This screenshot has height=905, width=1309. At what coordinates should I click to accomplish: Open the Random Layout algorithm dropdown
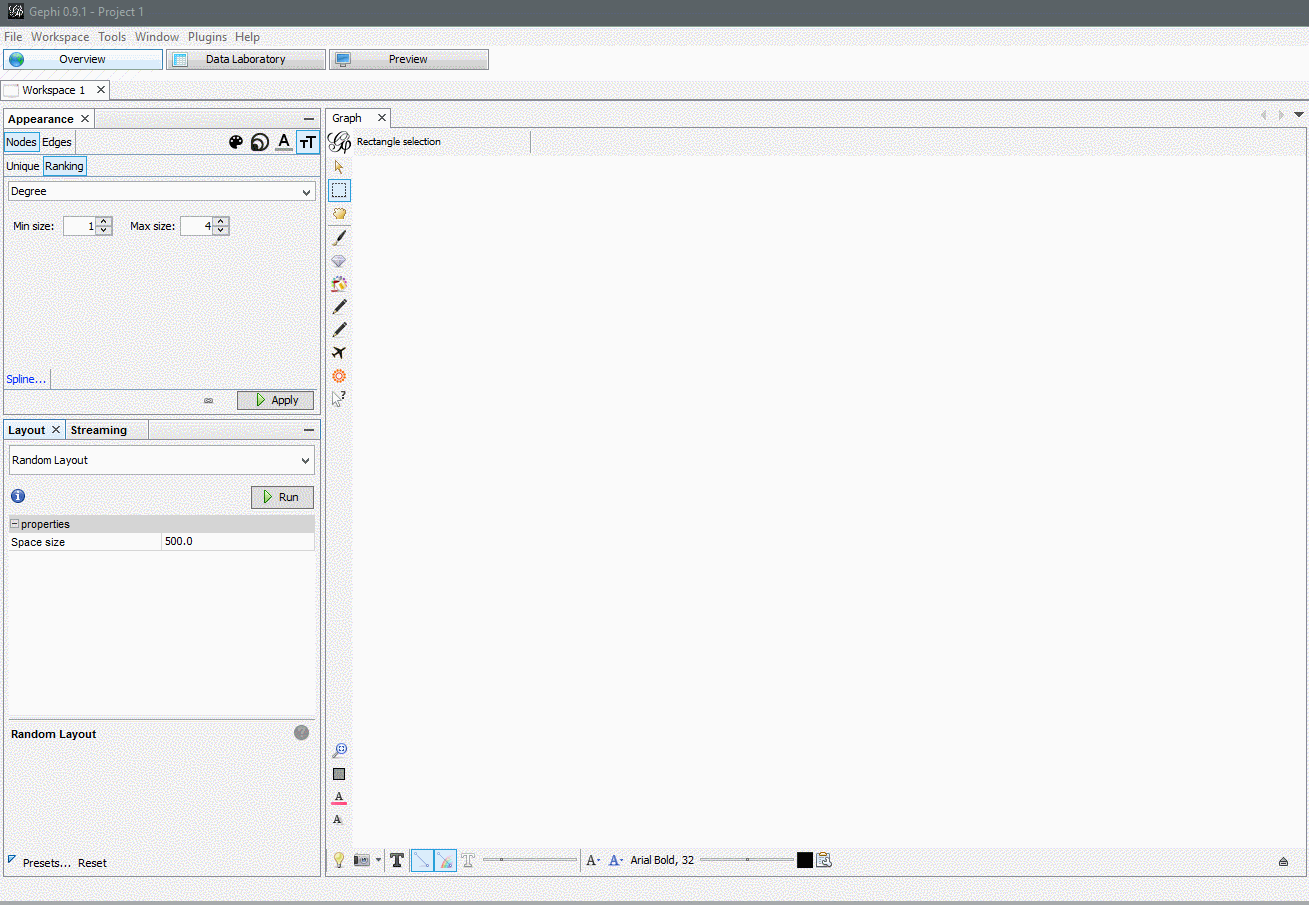[162, 460]
